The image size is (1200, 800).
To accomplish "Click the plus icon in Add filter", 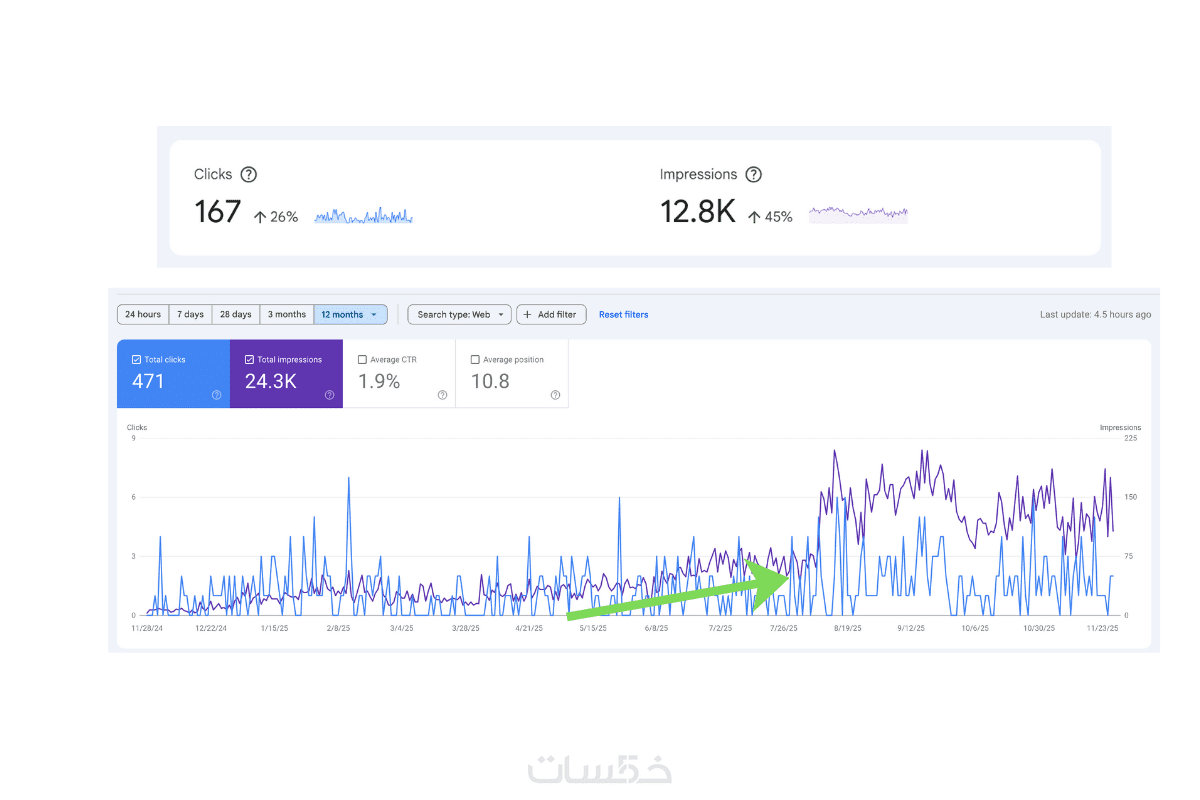I will (528, 314).
